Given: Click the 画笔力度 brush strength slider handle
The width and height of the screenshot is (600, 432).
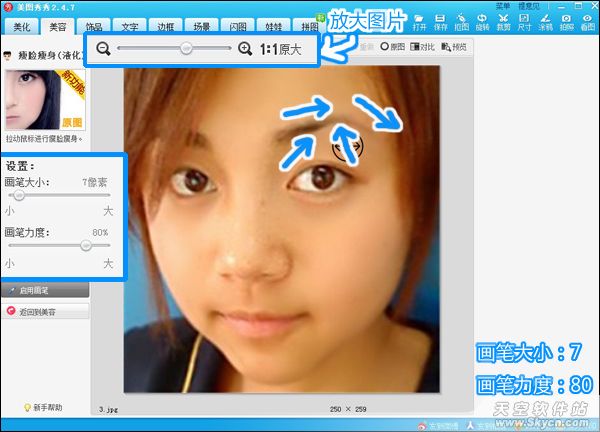Looking at the screenshot, I should 86,245.
